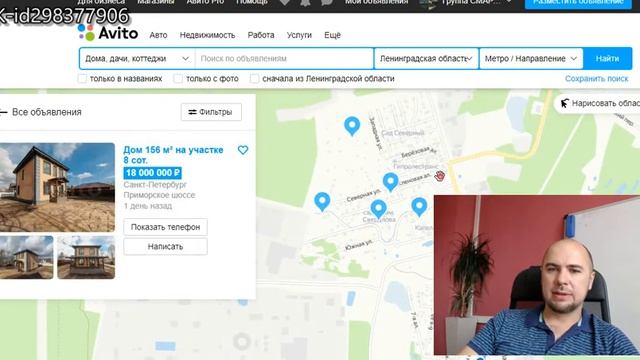Open the Услуги section
The height and width of the screenshot is (360, 640).
pyautogui.click(x=299, y=35)
